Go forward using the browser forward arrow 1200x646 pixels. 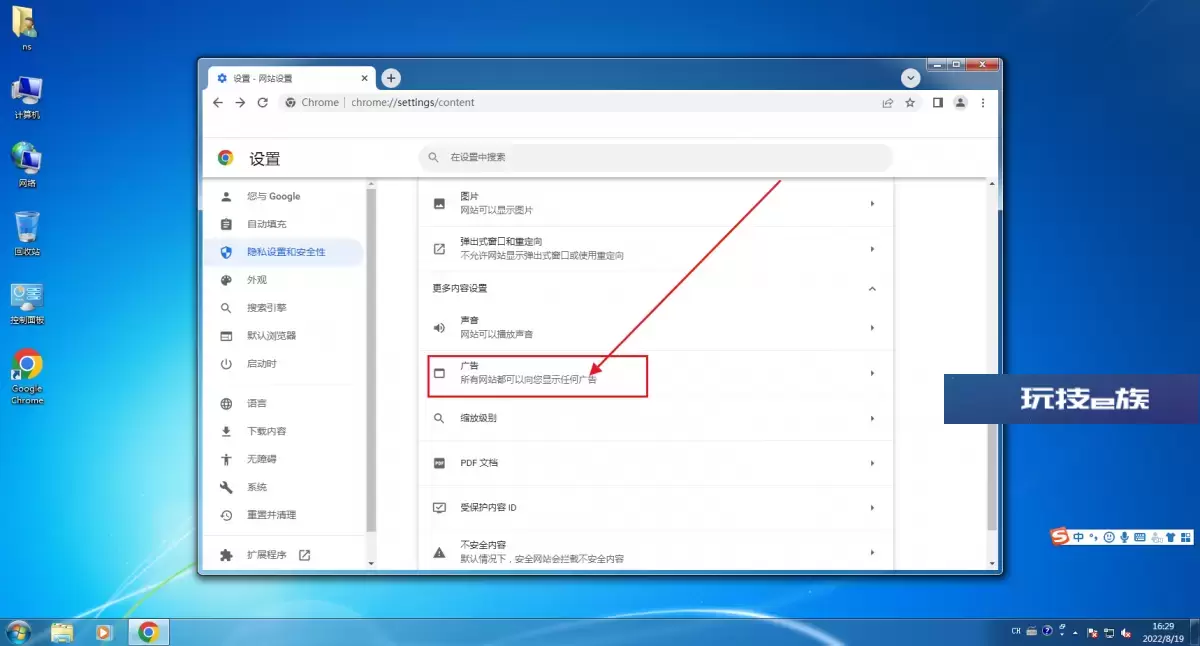[x=240, y=102]
